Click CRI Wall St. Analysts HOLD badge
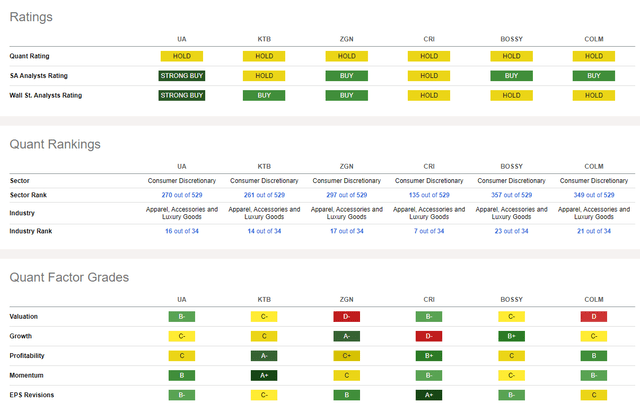The height and width of the screenshot is (411, 640). point(429,96)
